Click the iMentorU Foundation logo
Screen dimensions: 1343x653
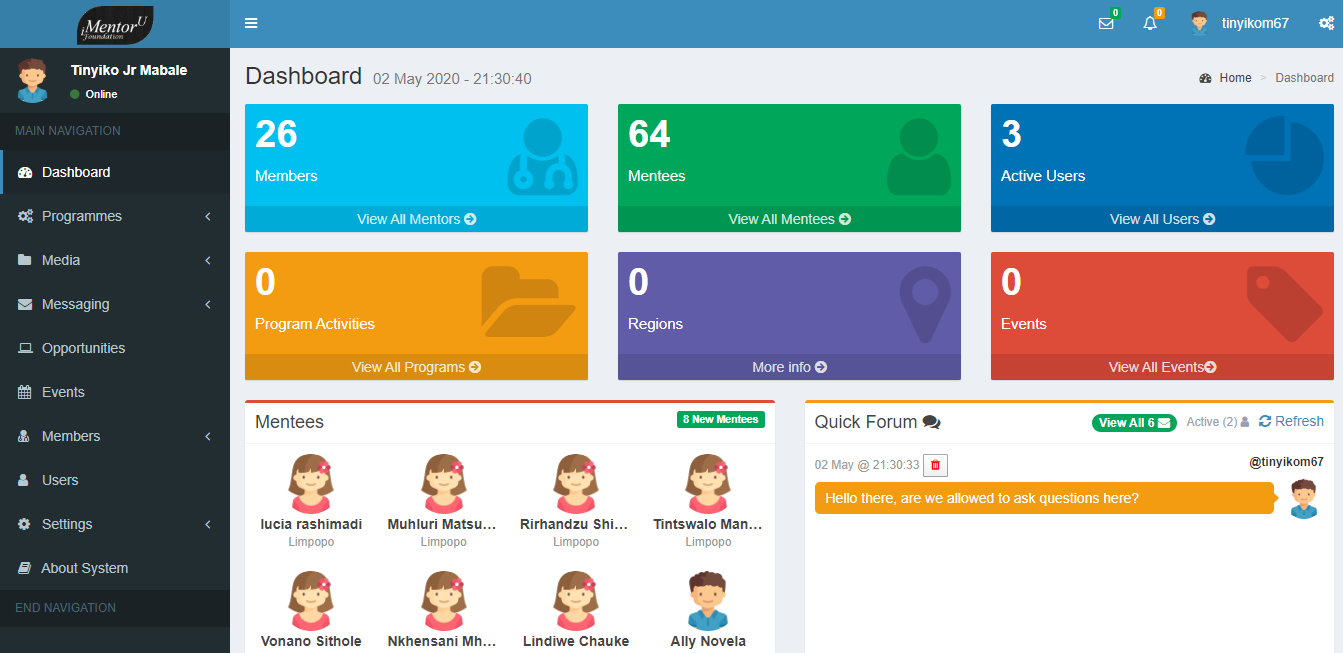tap(115, 24)
